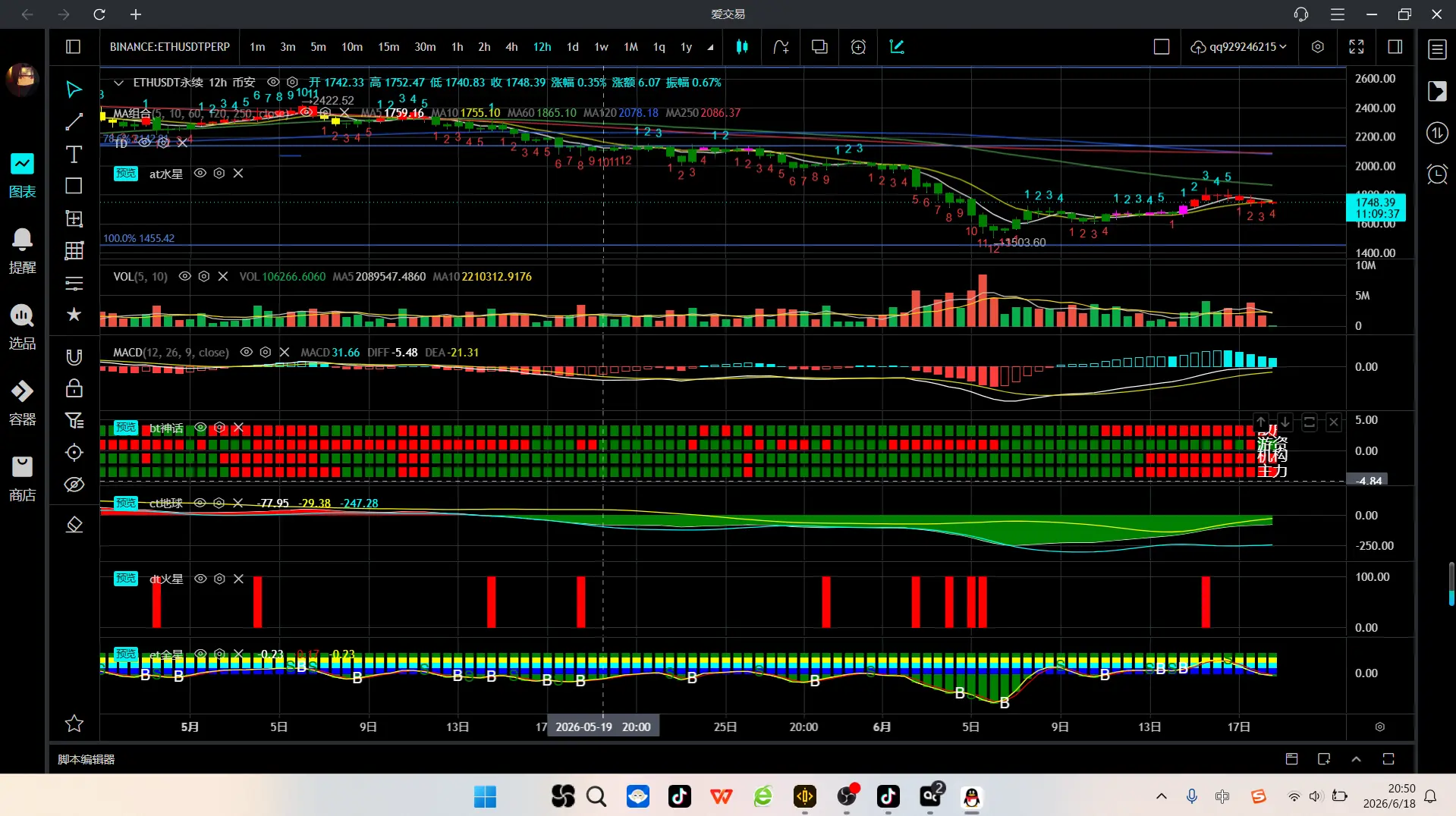Toggle visibility of MACD indicator
The height and width of the screenshot is (816, 1456).
pos(246,352)
